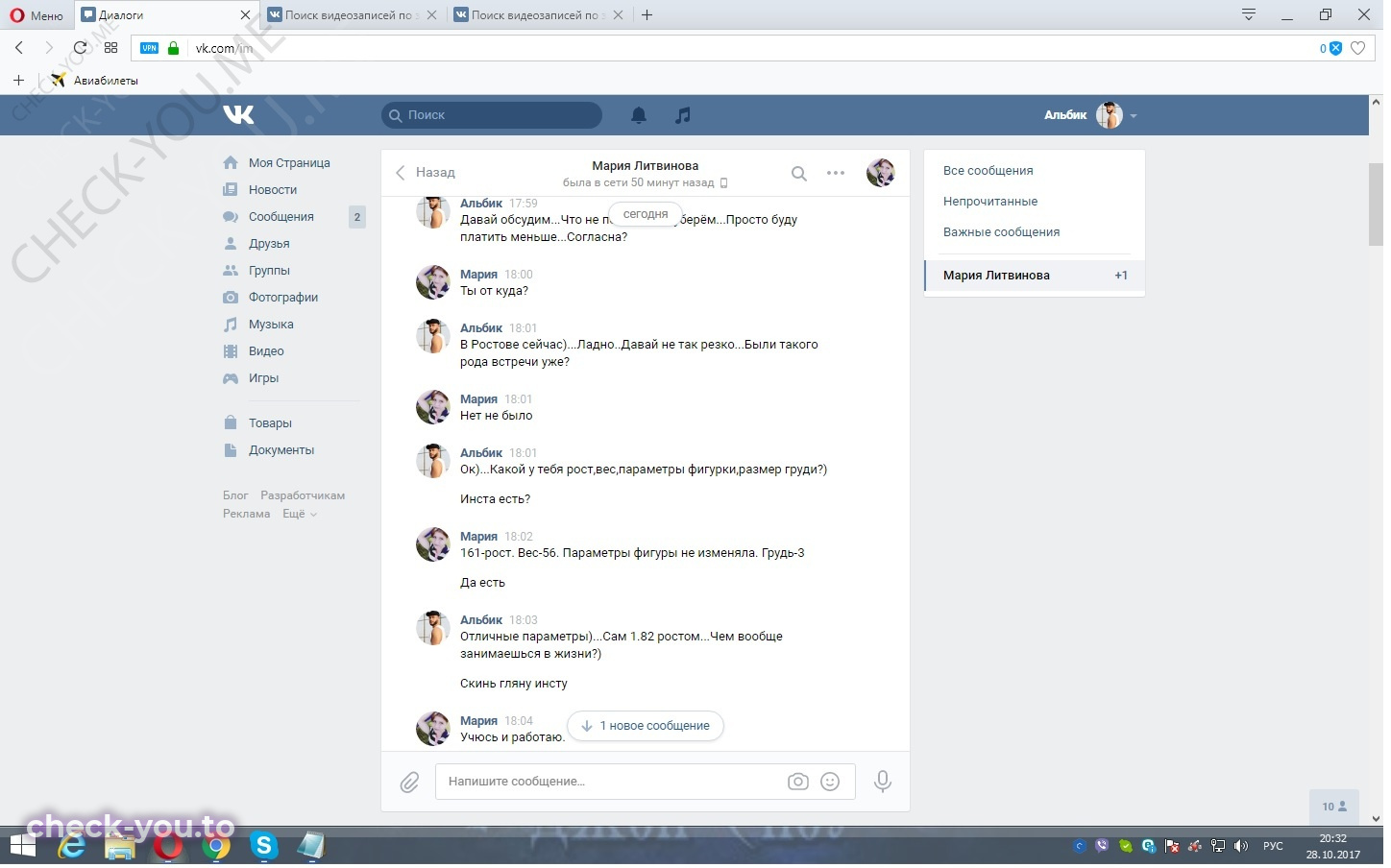Record a voice message with the microphone
The image size is (1391, 868).
[882, 782]
